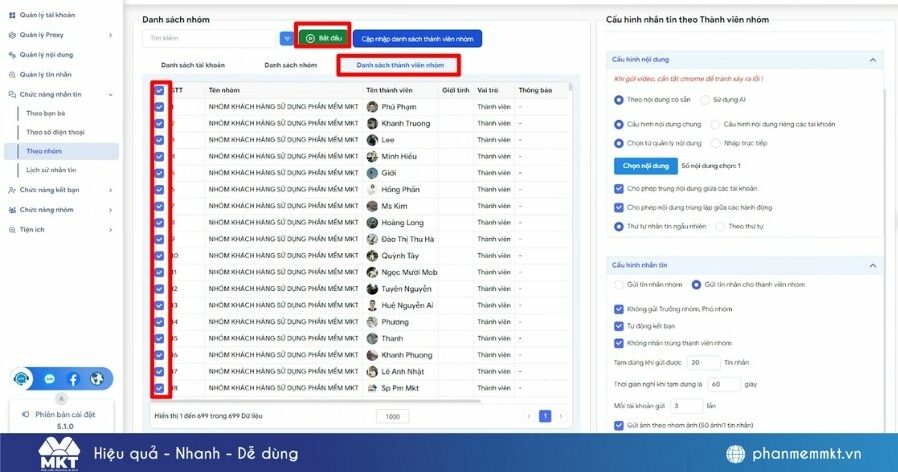898x472 pixels.
Task: Click the previous page arrow
Action: (x=529, y=416)
